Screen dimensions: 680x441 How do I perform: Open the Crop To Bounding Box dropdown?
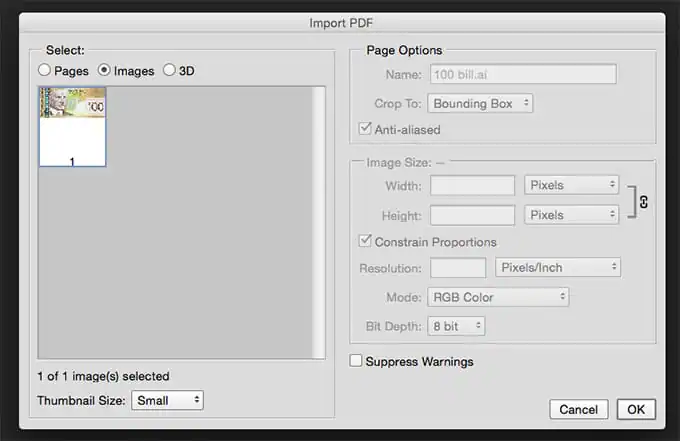(480, 104)
